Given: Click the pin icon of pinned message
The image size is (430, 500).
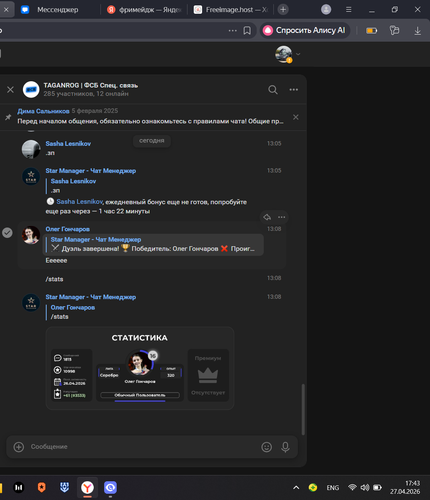Looking at the screenshot, I should tap(8, 117).
